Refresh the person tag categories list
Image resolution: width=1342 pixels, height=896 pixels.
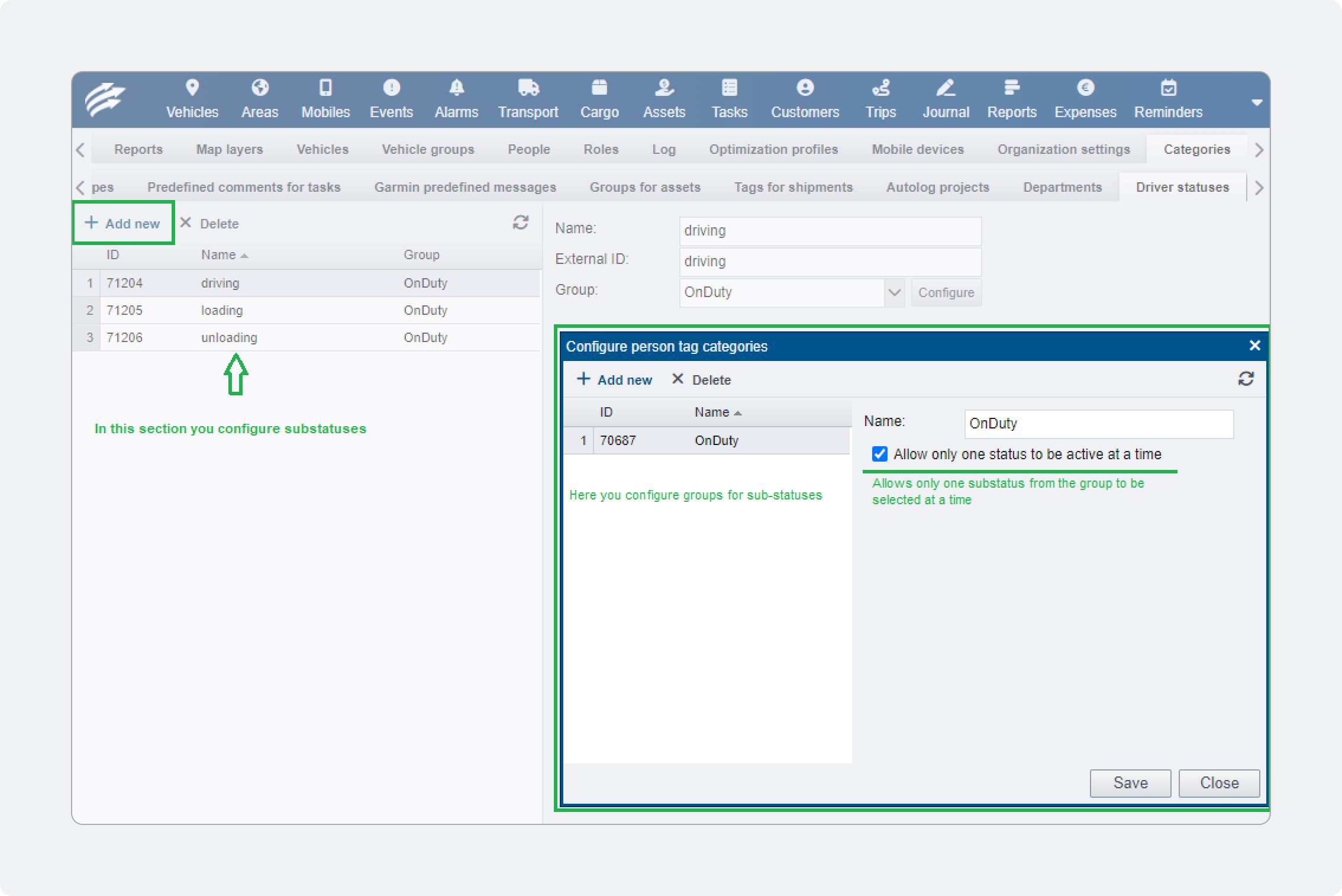point(1246,379)
